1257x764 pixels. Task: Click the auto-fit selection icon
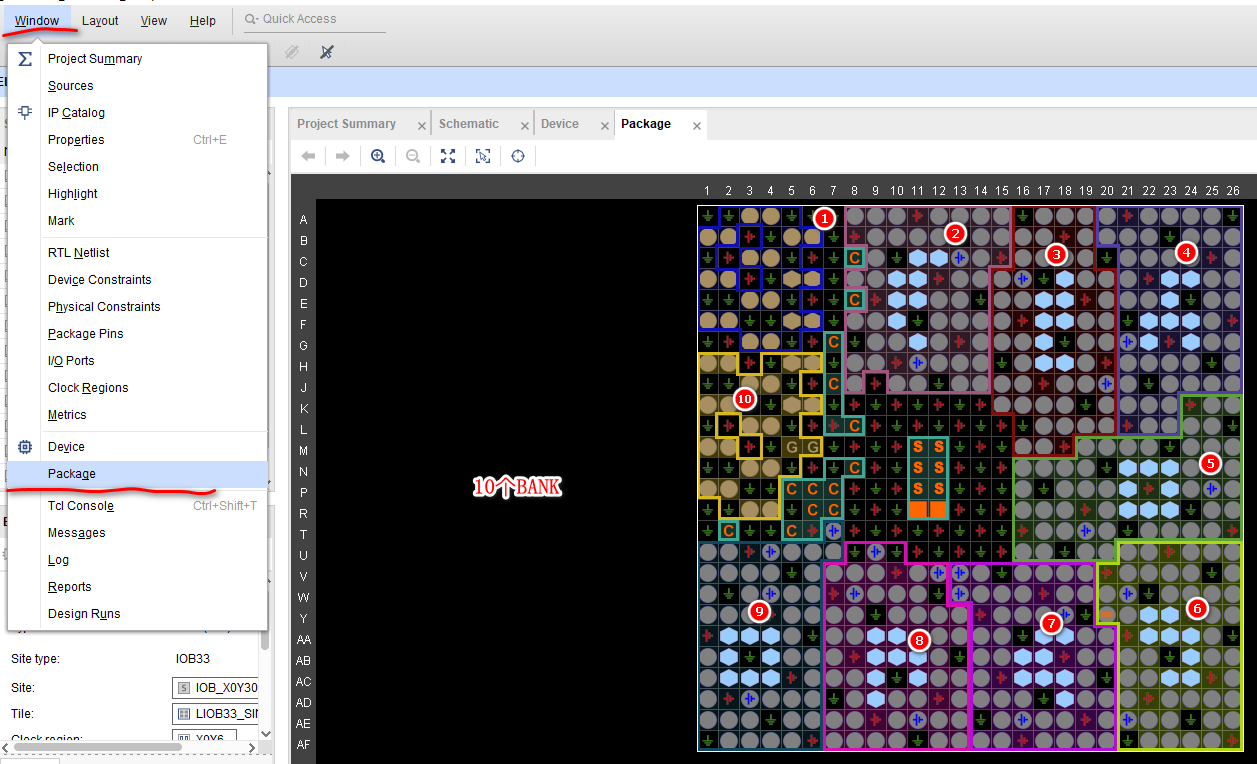pos(483,156)
